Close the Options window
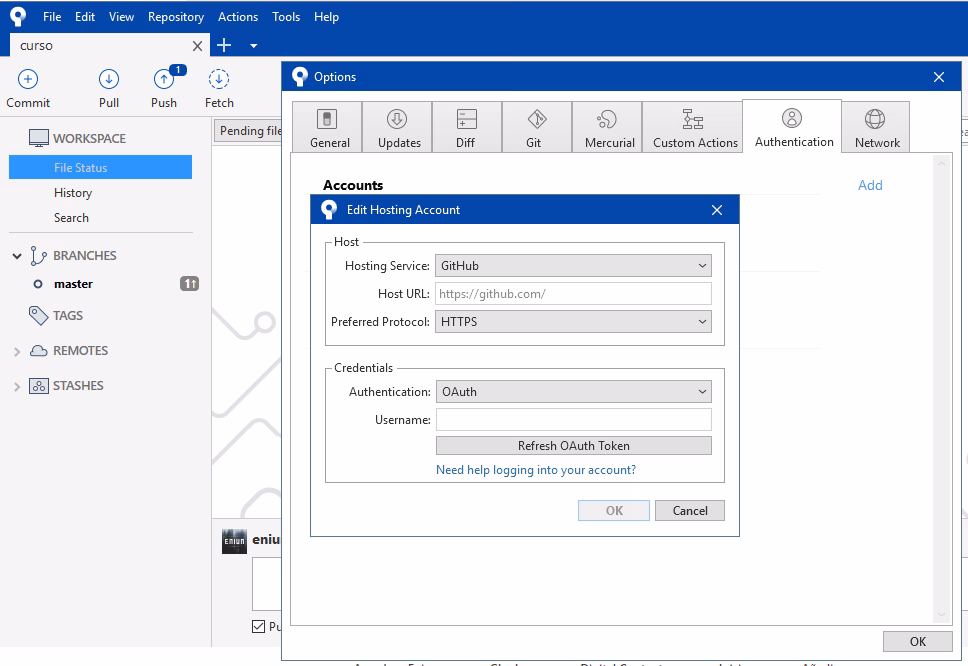Viewport: 968px width, 666px height. tap(939, 77)
